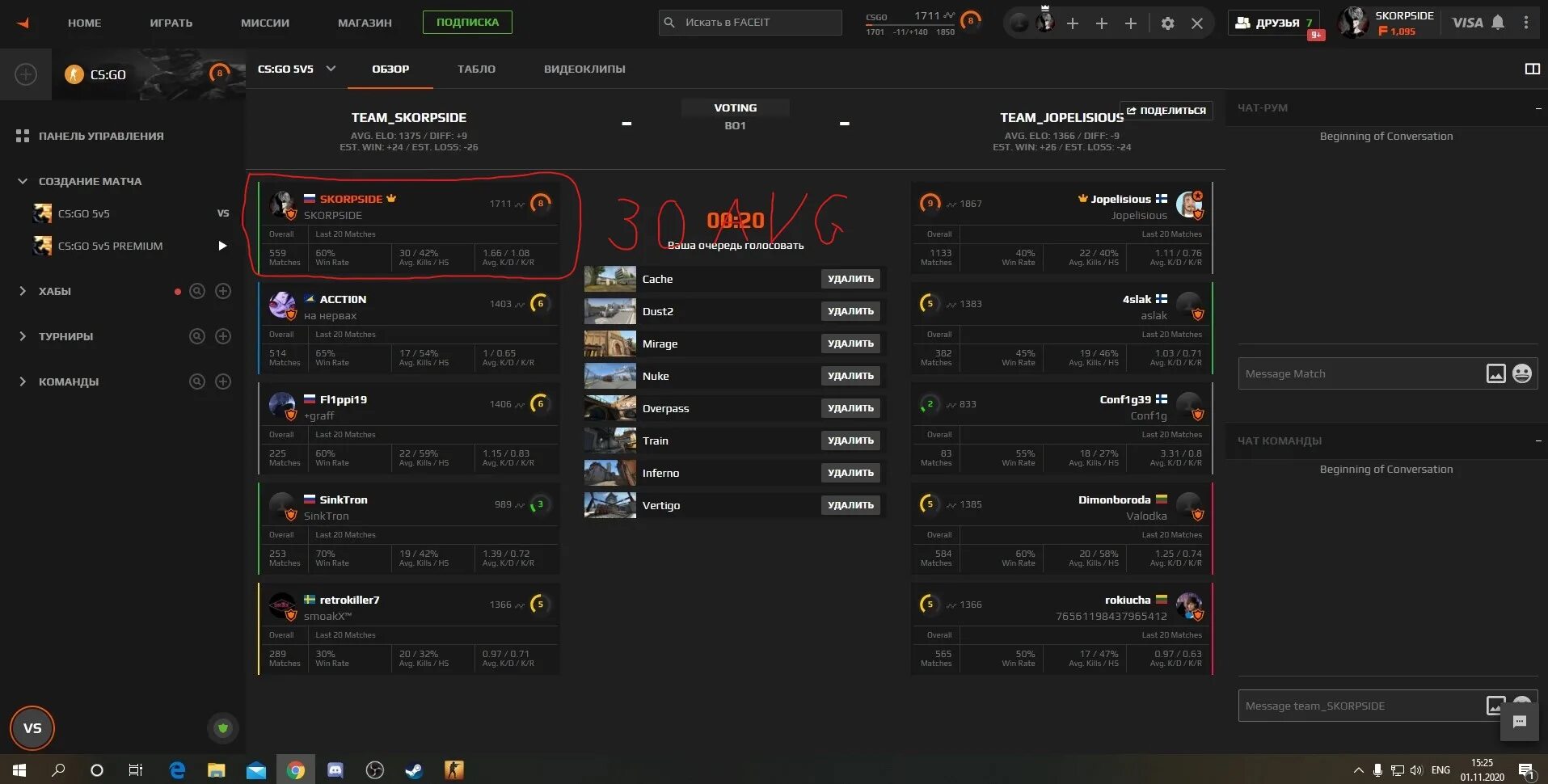Open the three-dot user menu
The height and width of the screenshot is (784, 1548).
click(1526, 23)
